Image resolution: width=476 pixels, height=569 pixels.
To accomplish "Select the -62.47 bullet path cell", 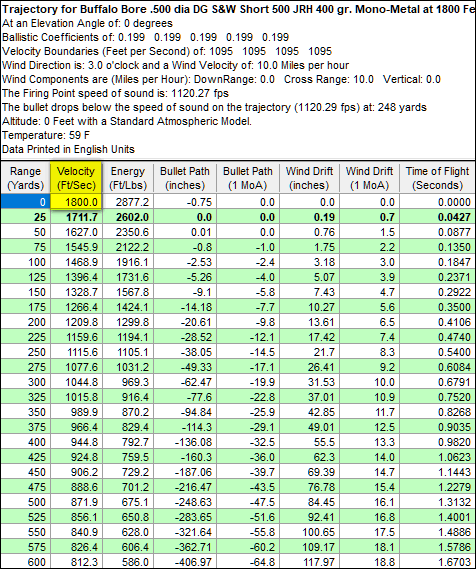I will (185, 382).
